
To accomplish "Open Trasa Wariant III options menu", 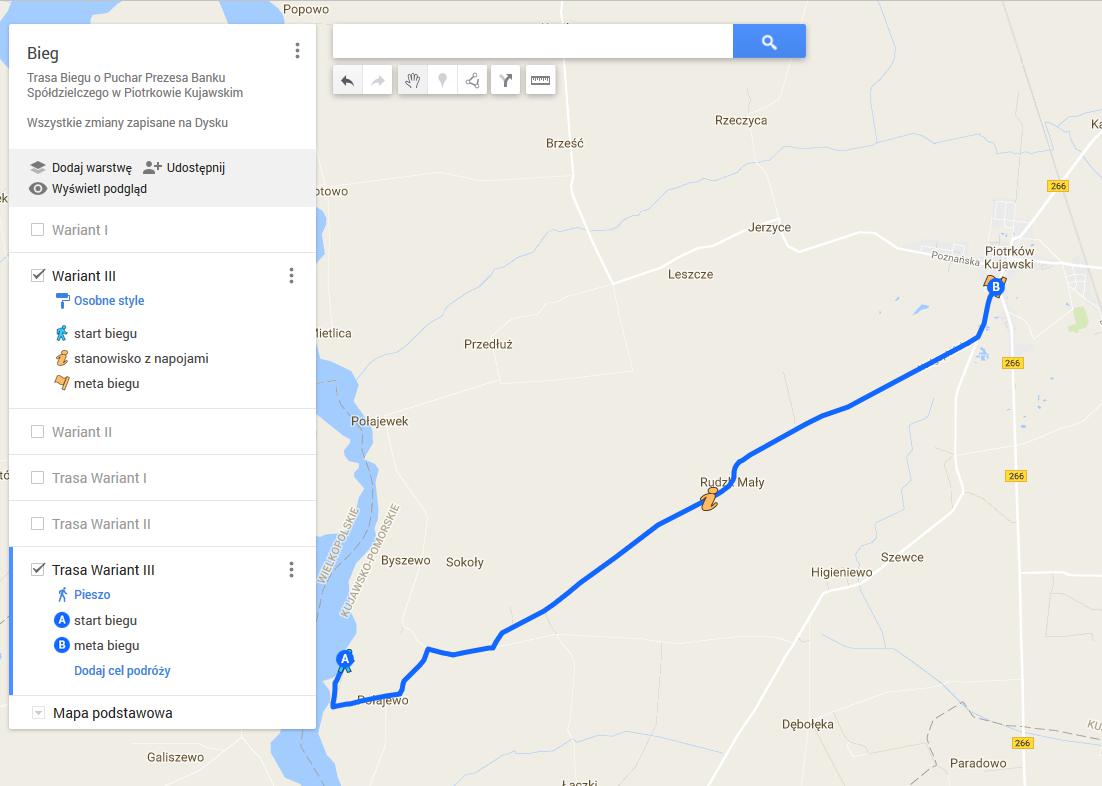I will coord(292,569).
